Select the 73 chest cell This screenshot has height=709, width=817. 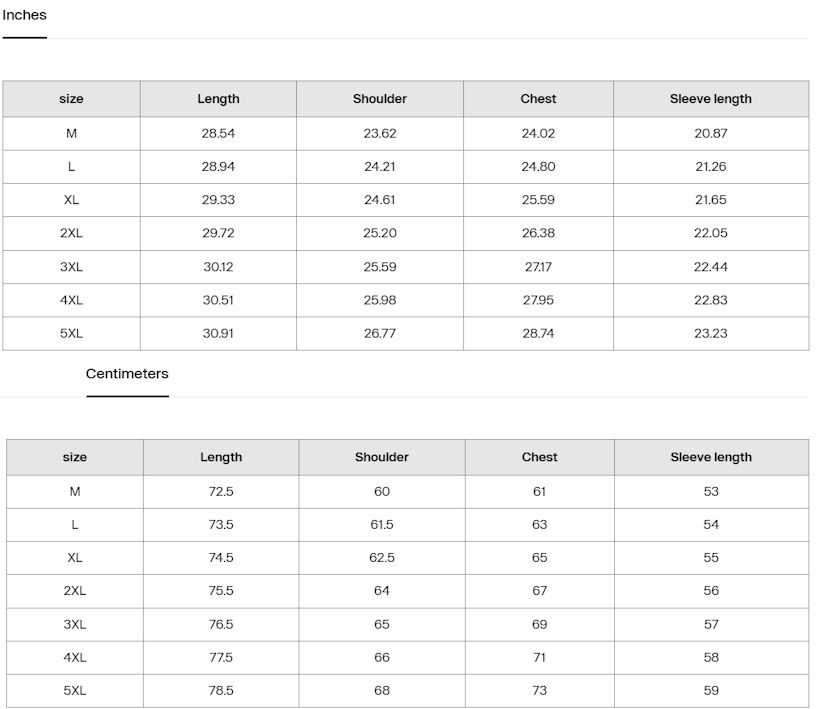click(540, 691)
